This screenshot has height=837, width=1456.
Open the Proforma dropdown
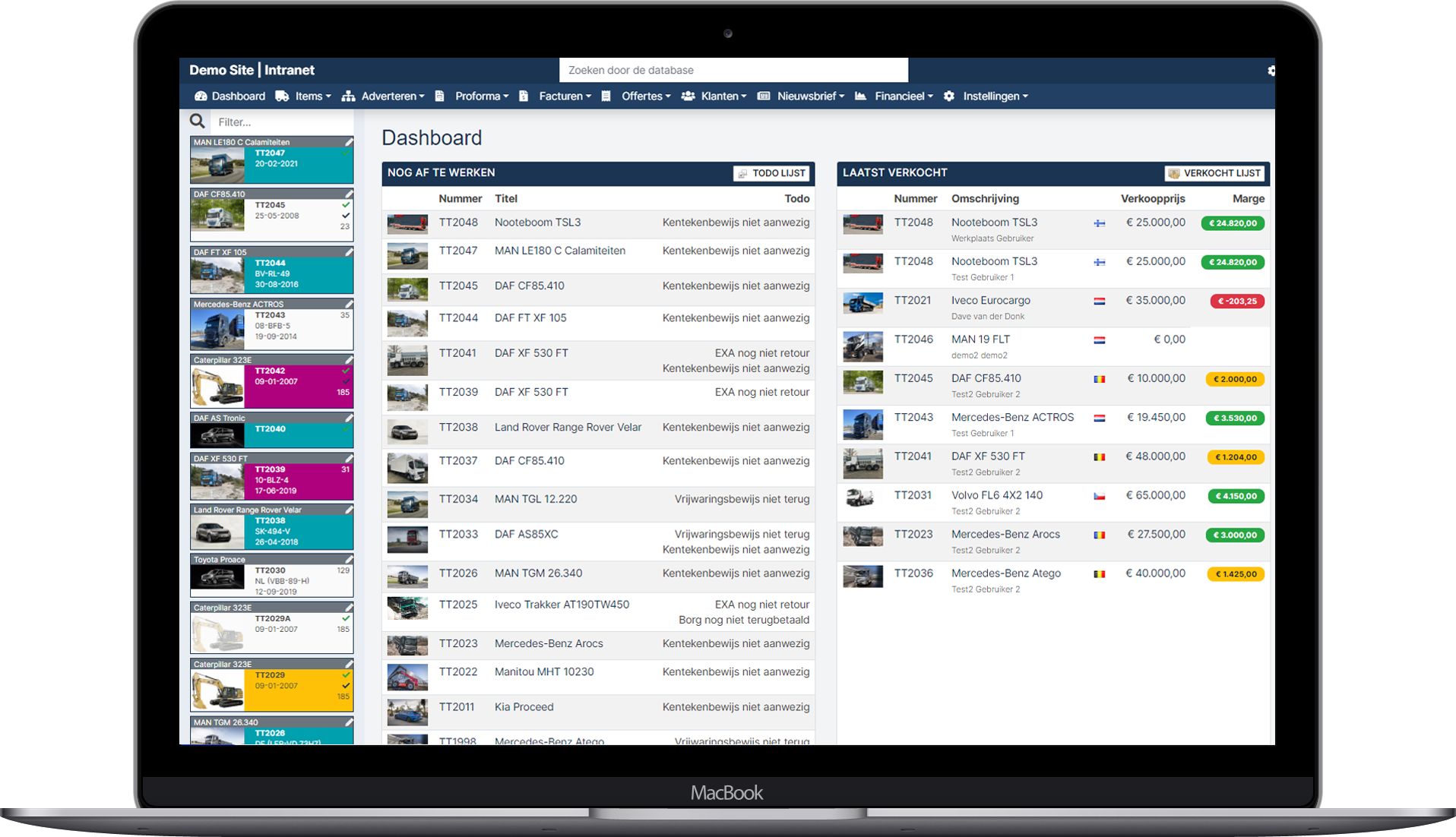tap(472, 96)
